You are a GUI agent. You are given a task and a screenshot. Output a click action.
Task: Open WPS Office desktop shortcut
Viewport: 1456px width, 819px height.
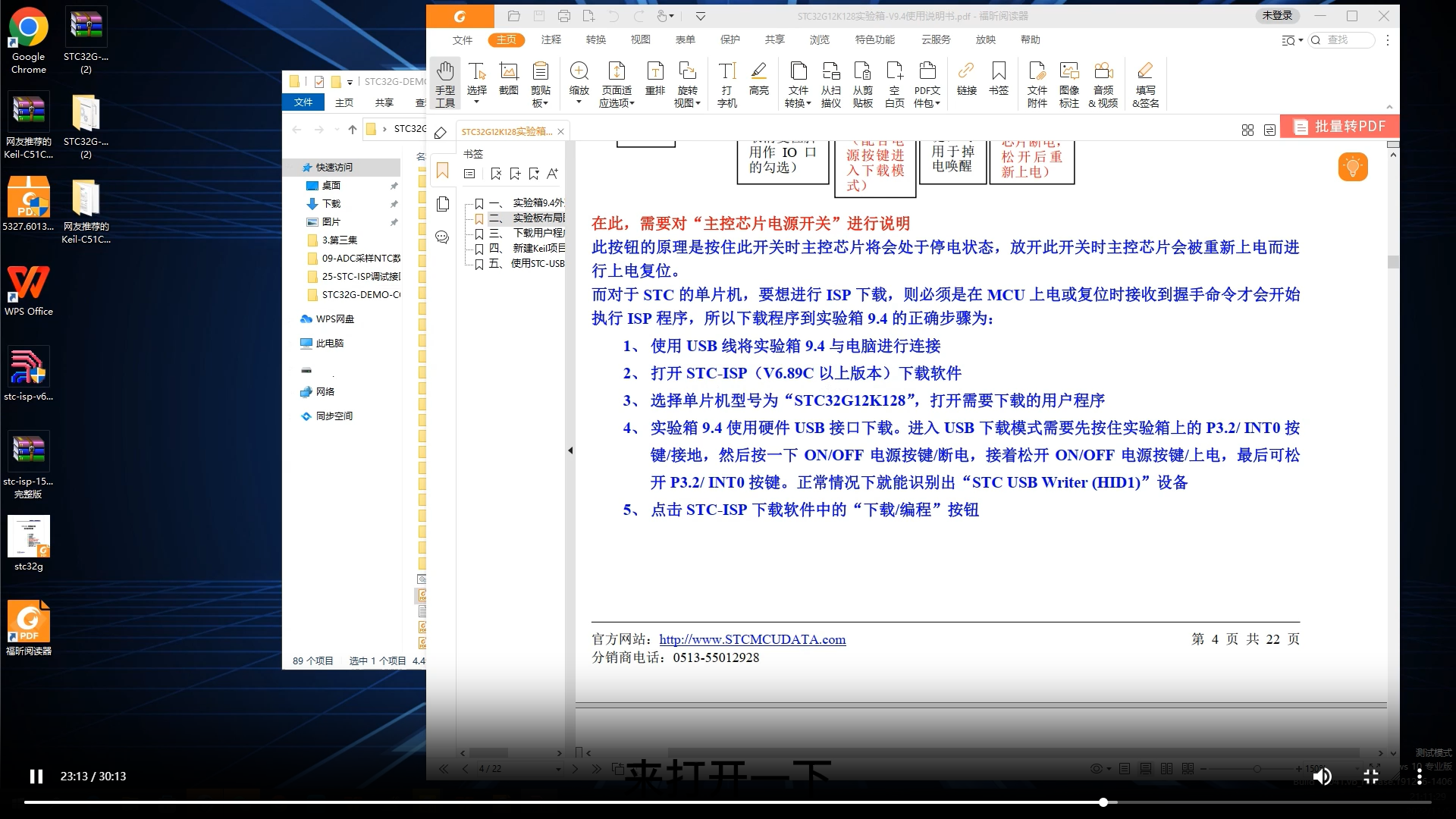29,290
